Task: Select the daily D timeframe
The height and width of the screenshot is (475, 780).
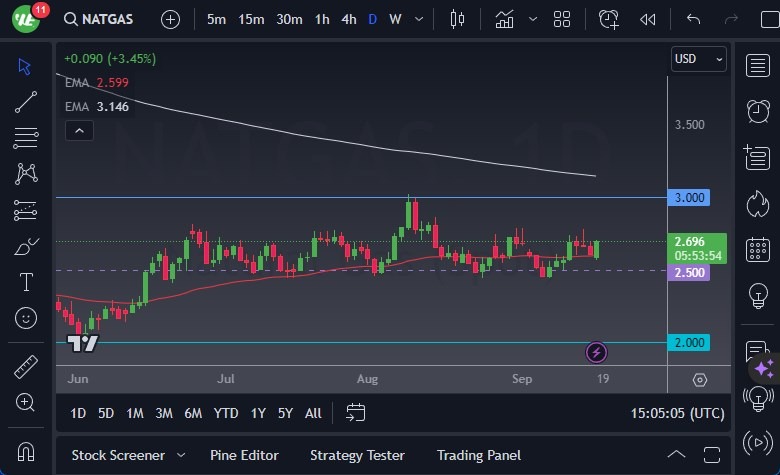Action: point(372,19)
